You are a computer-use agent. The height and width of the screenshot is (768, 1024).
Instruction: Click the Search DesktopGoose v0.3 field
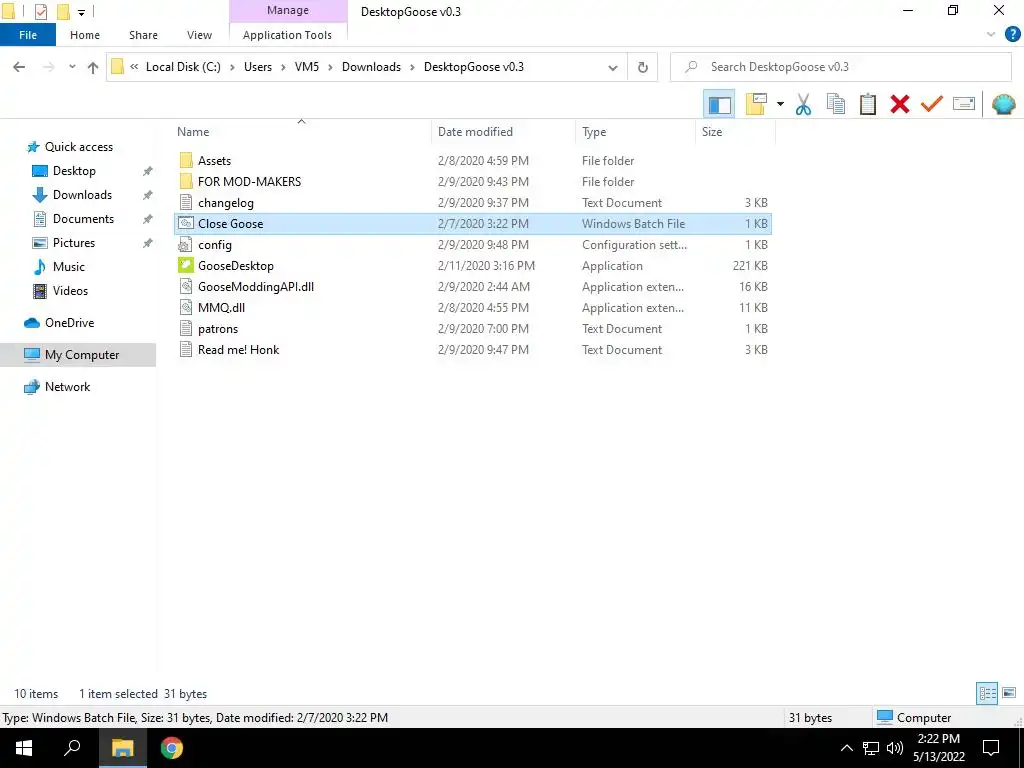841,67
